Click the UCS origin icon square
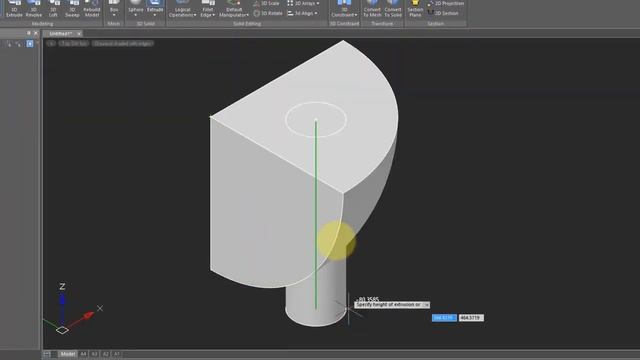Viewport: 640px width, 360px height. [x=62, y=330]
